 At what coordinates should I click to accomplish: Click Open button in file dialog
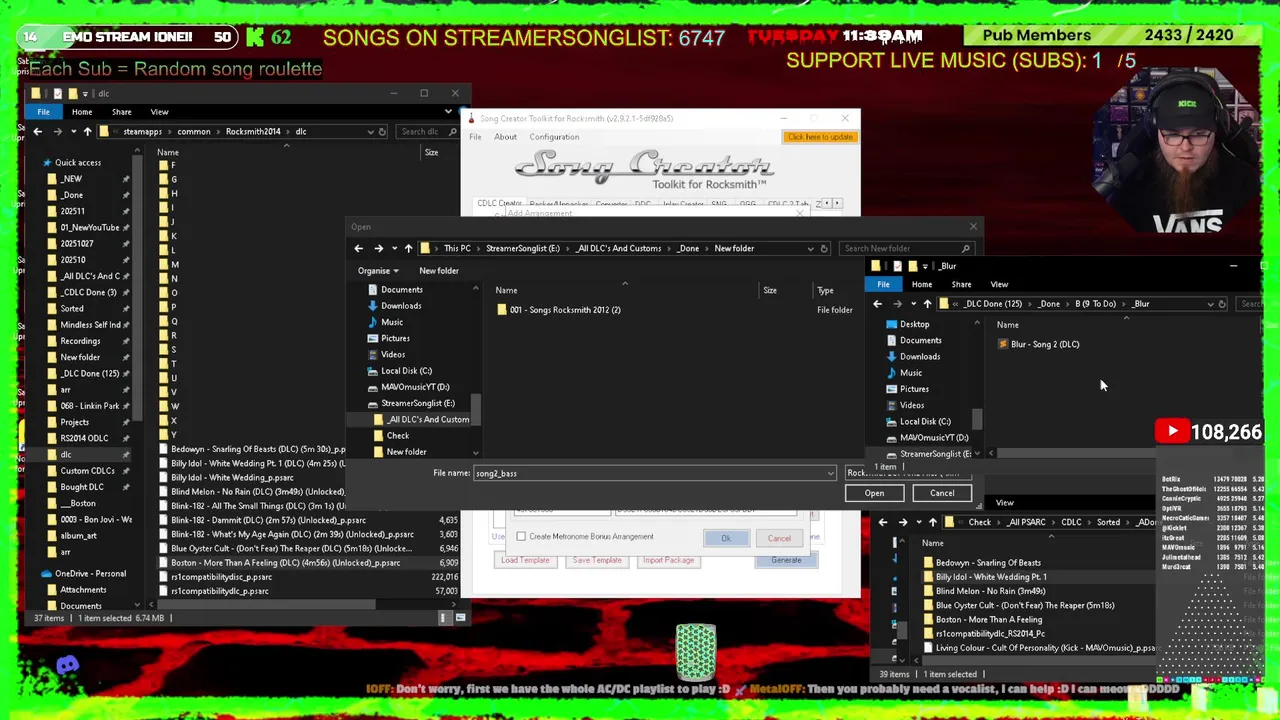[x=874, y=493]
